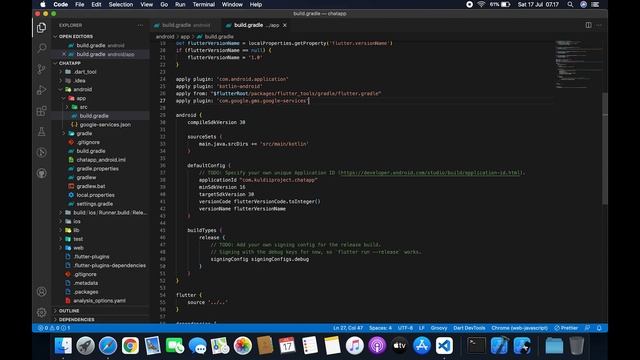
Task: Open the Source Control view
Action: tap(42, 69)
